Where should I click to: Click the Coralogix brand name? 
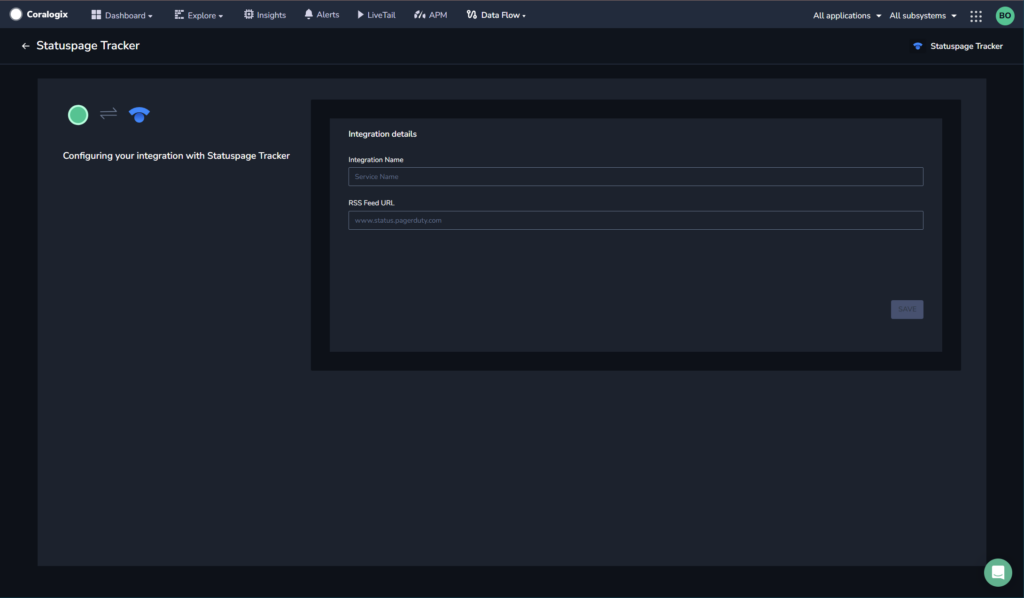[47, 14]
